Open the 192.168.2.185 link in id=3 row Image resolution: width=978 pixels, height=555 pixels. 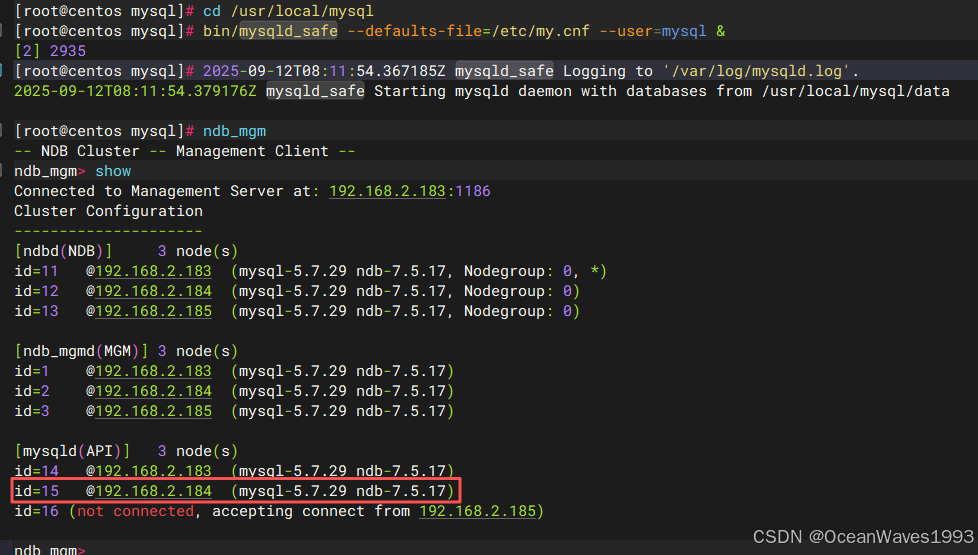[153, 411]
